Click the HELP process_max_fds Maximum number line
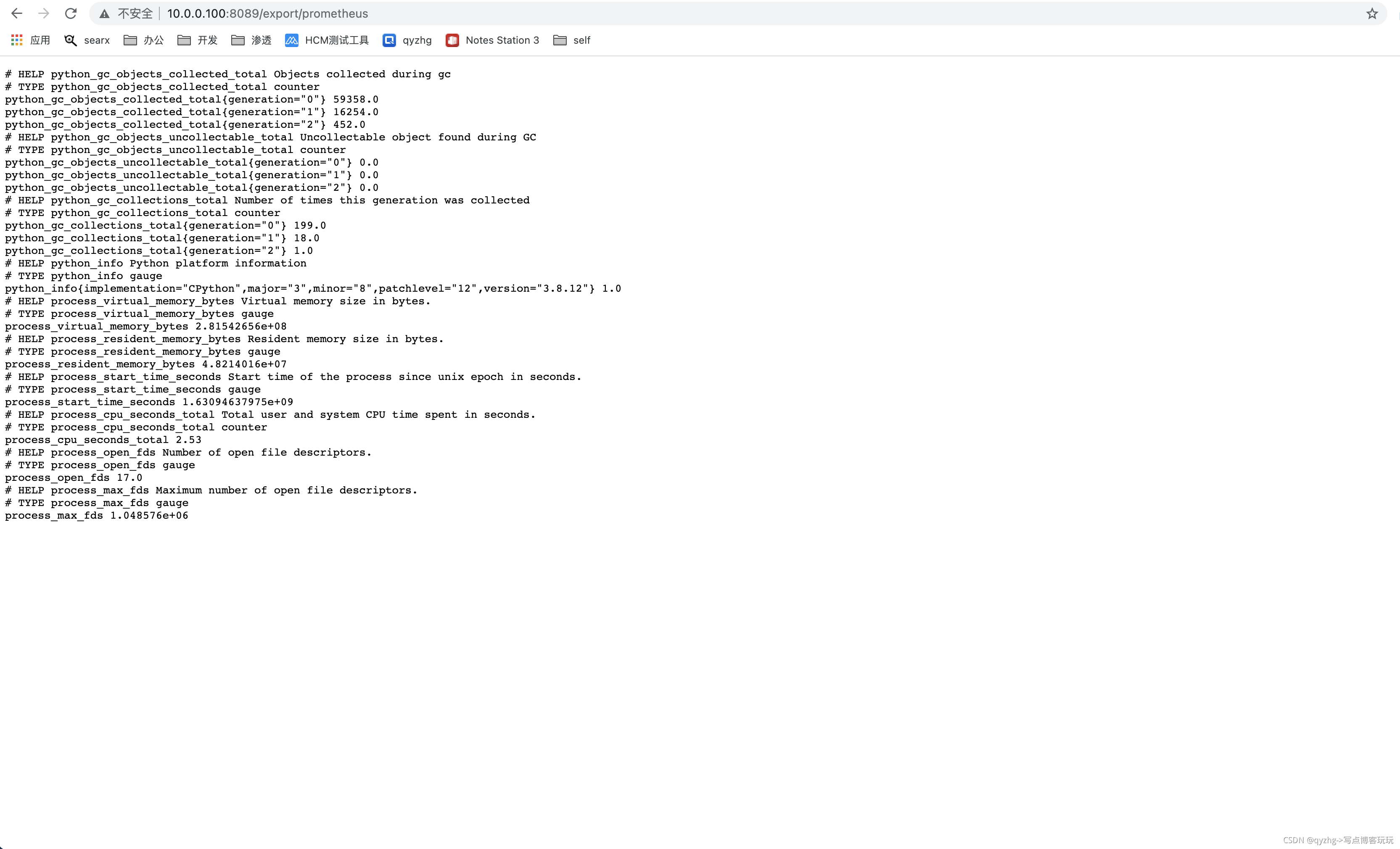1400x849 pixels. (211, 490)
